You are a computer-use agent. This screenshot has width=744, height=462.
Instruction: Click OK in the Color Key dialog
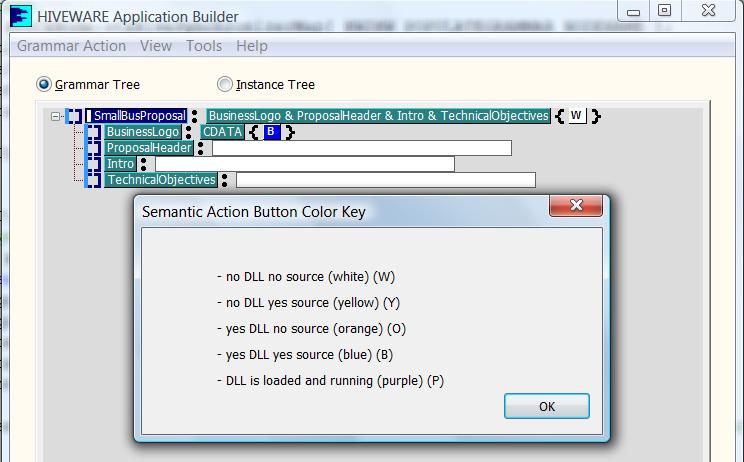click(x=547, y=406)
